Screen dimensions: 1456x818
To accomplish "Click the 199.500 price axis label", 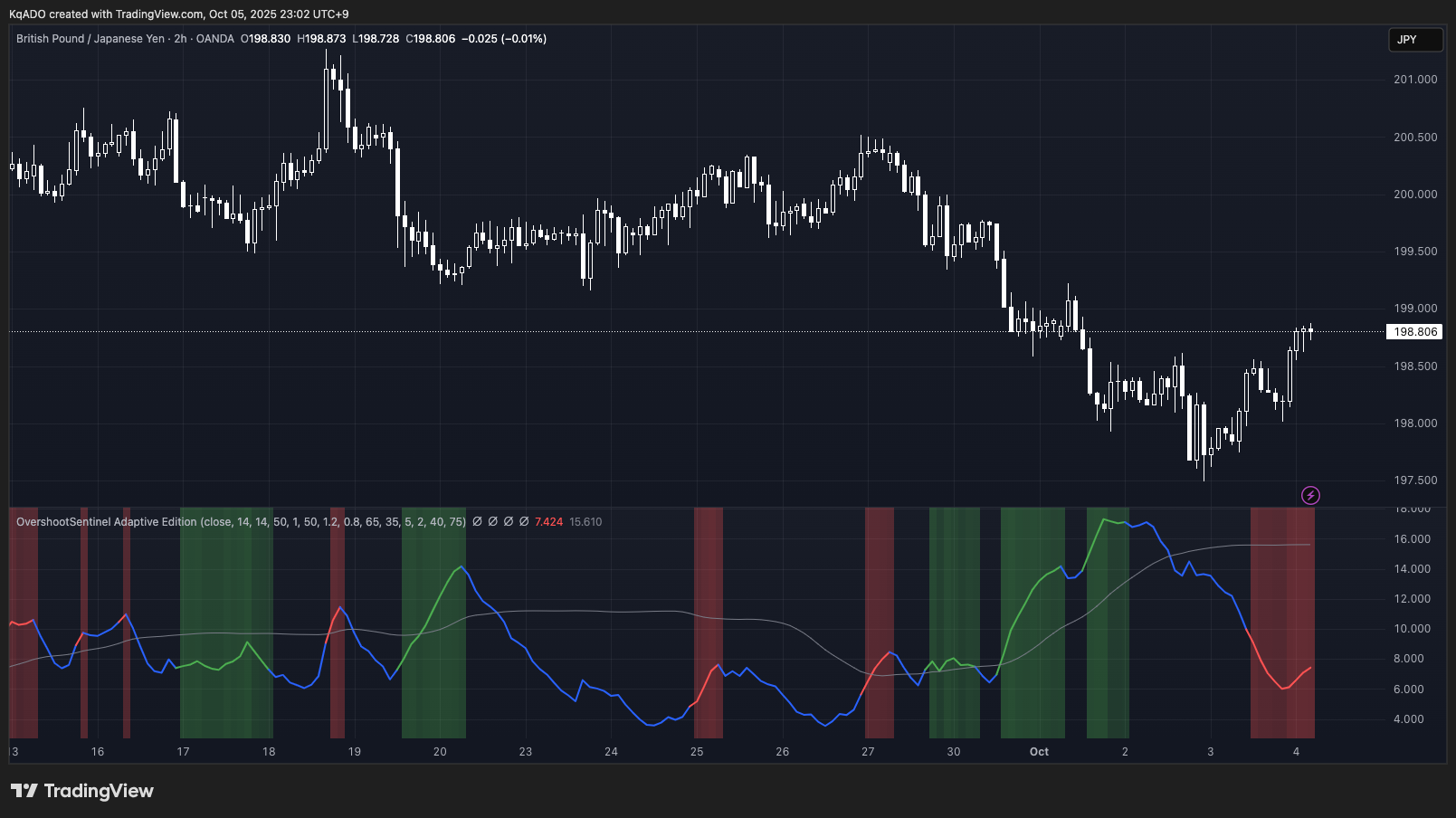I will pos(1415,252).
